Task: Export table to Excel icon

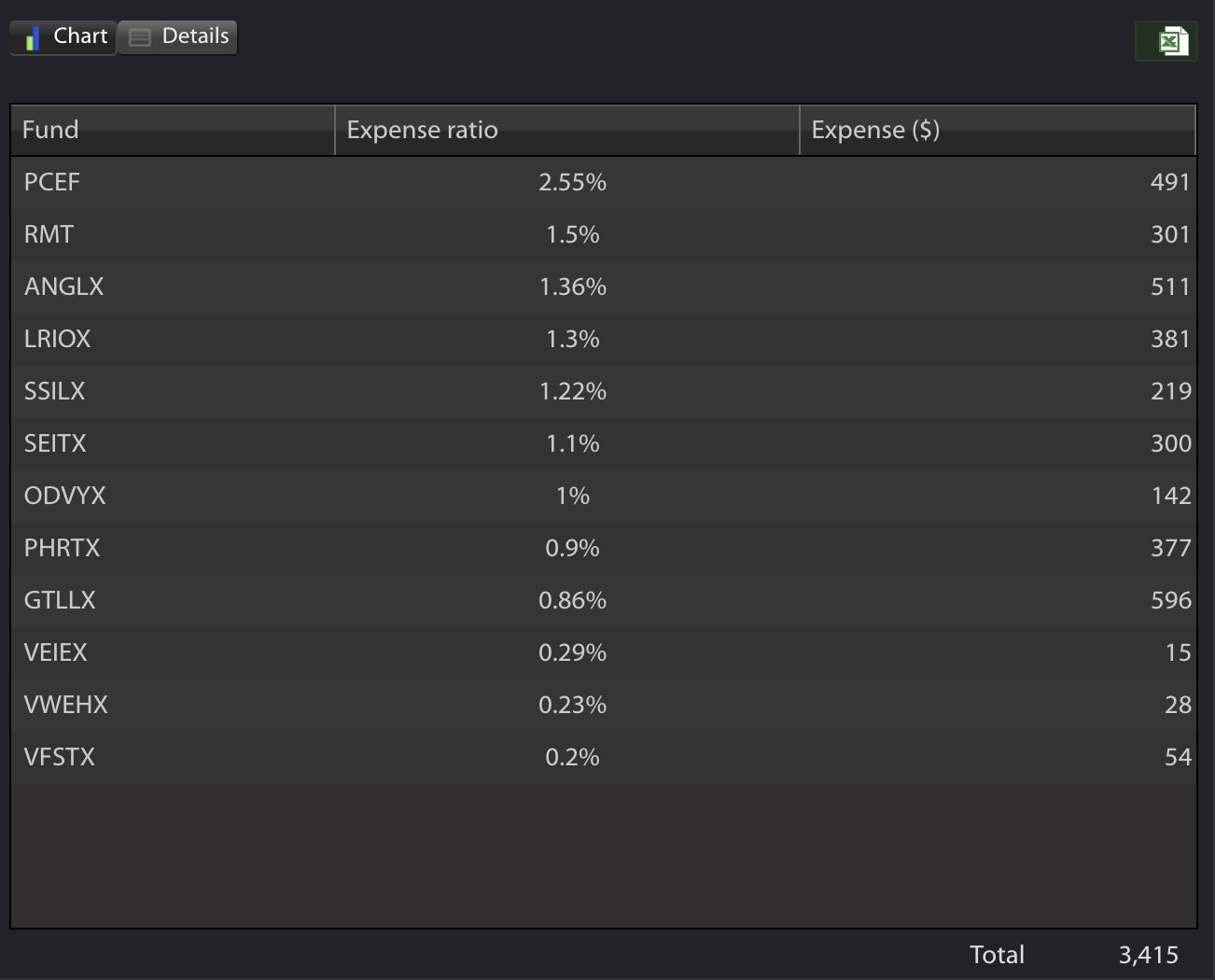Action: pyautogui.click(x=1166, y=41)
